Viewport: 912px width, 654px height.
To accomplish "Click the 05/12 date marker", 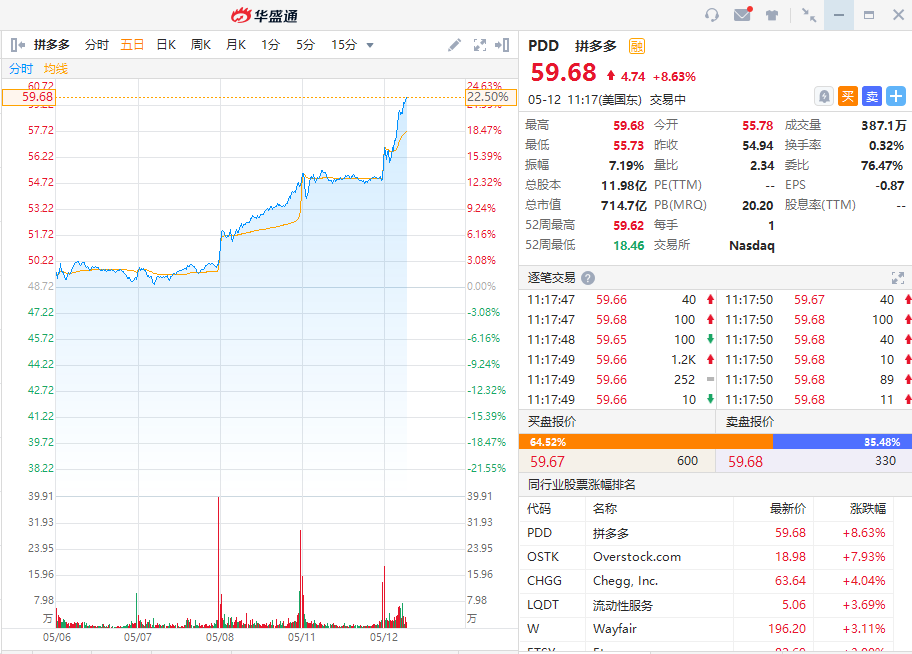I will point(384,637).
